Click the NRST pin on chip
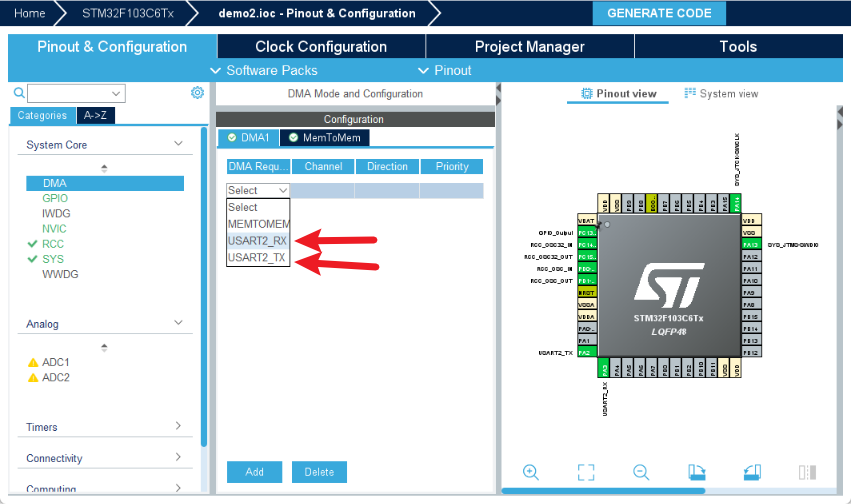Image resolution: width=851 pixels, height=504 pixels. (587, 292)
